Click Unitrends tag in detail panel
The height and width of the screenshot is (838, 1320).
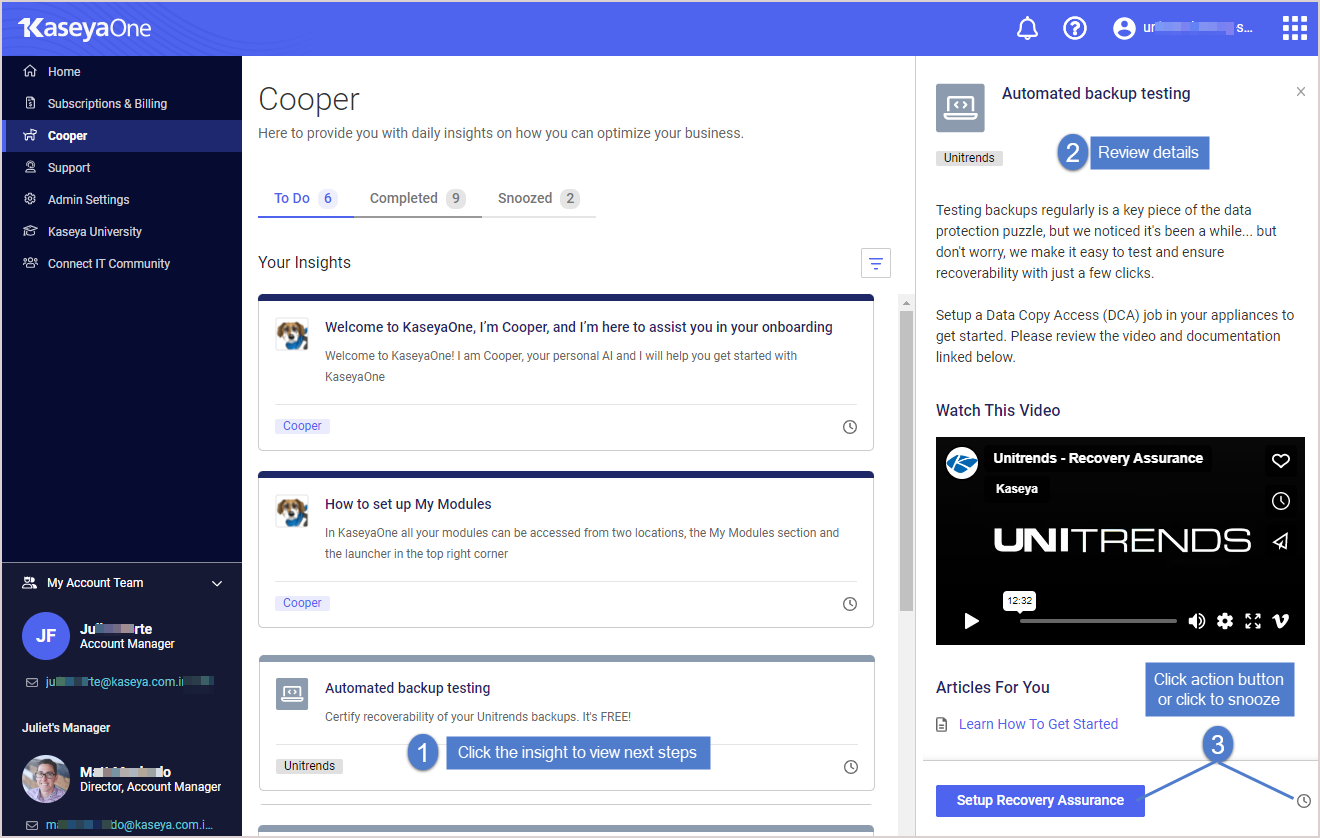click(x=969, y=158)
